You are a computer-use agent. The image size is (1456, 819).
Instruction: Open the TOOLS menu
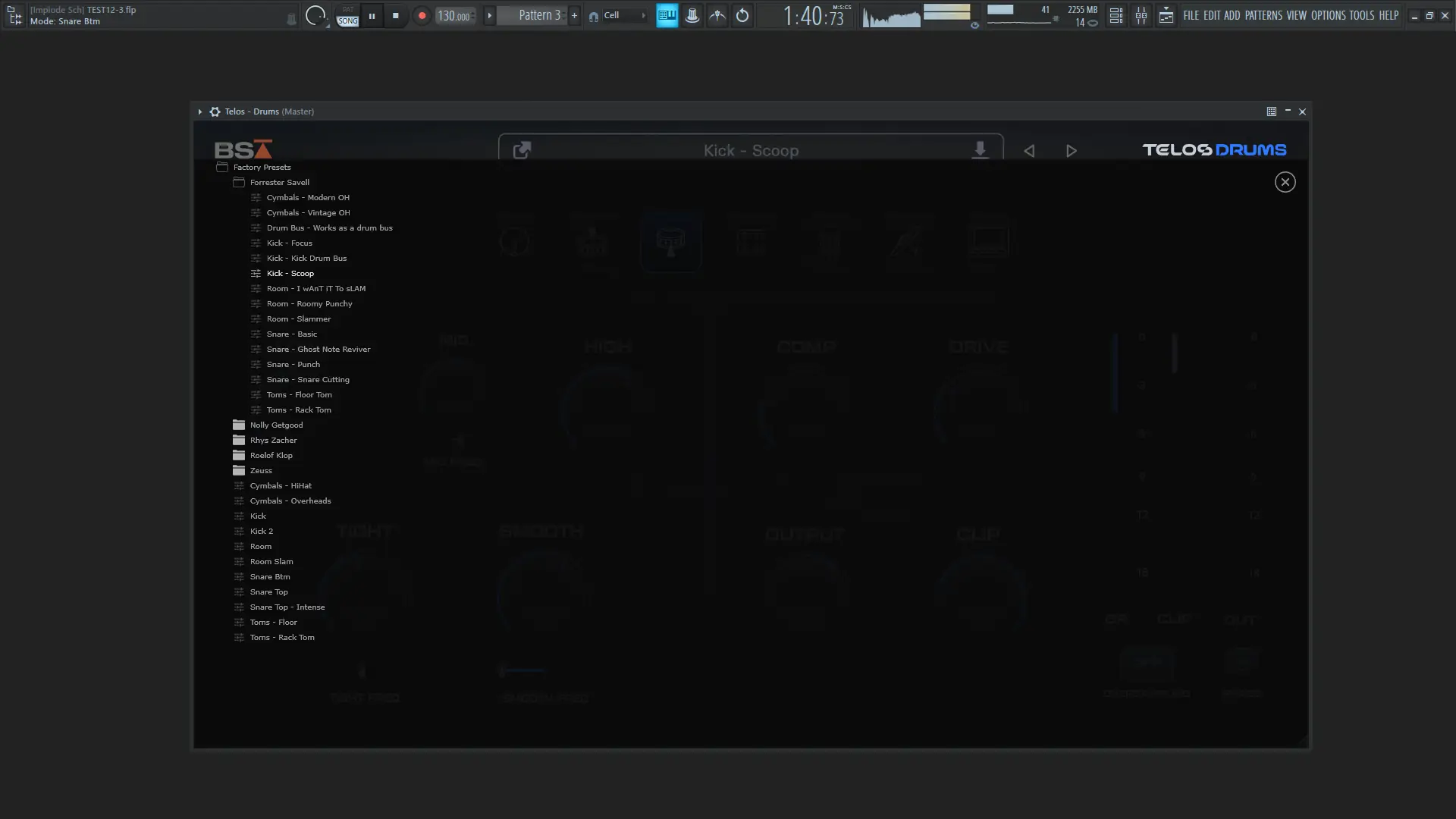1361,15
